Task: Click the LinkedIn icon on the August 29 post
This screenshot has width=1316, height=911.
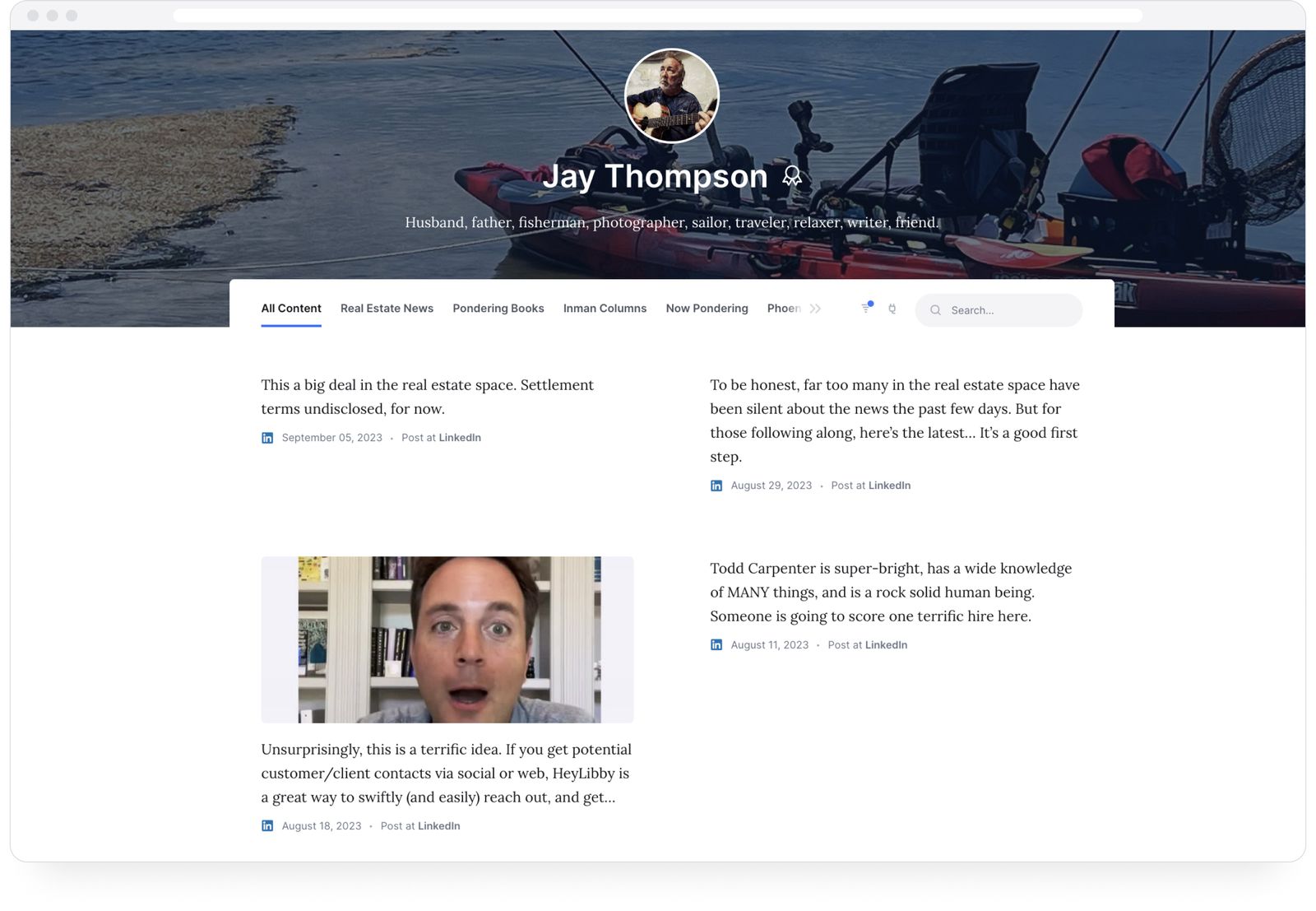Action: coord(716,486)
